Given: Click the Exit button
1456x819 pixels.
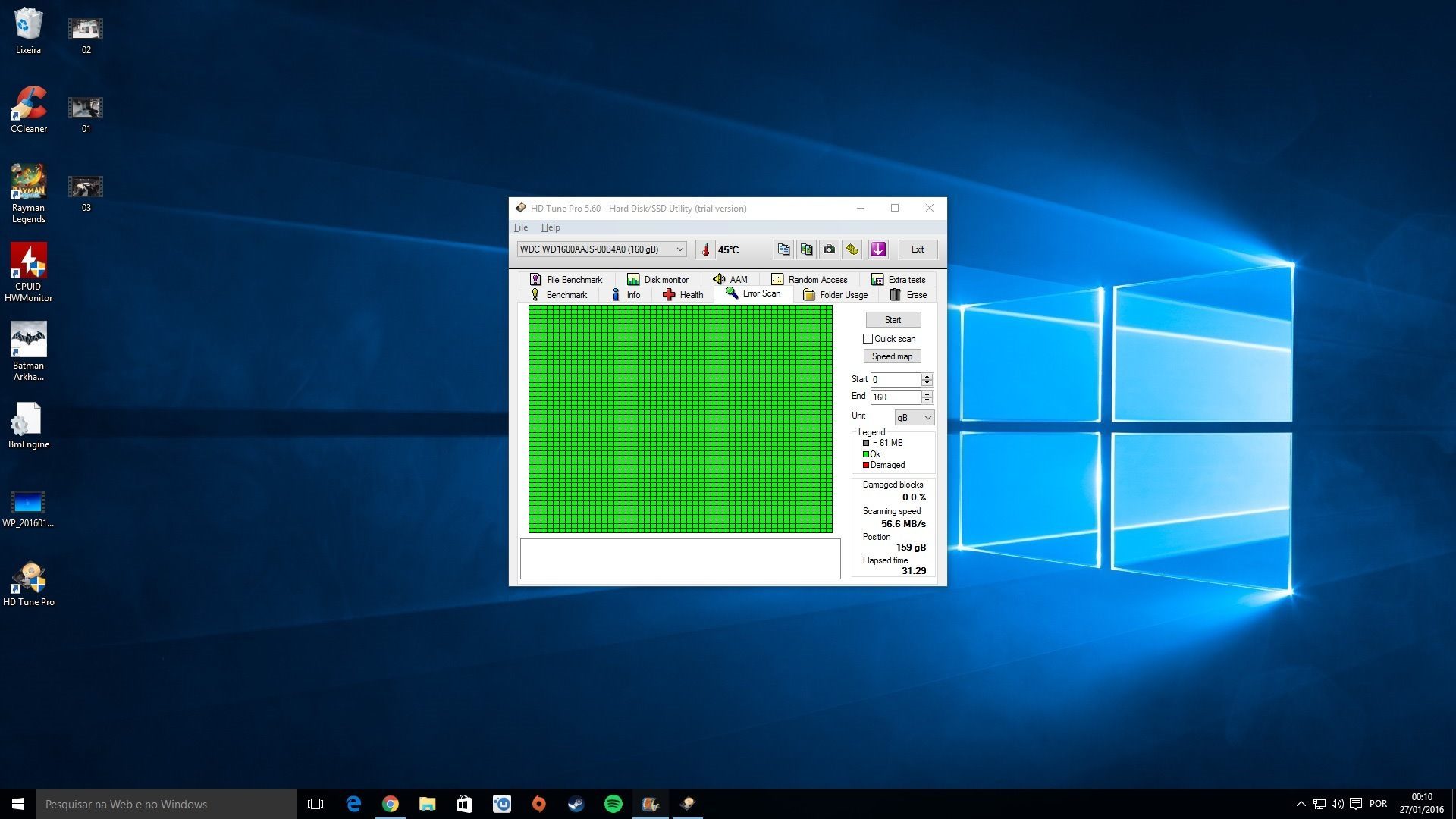Looking at the screenshot, I should click(918, 249).
